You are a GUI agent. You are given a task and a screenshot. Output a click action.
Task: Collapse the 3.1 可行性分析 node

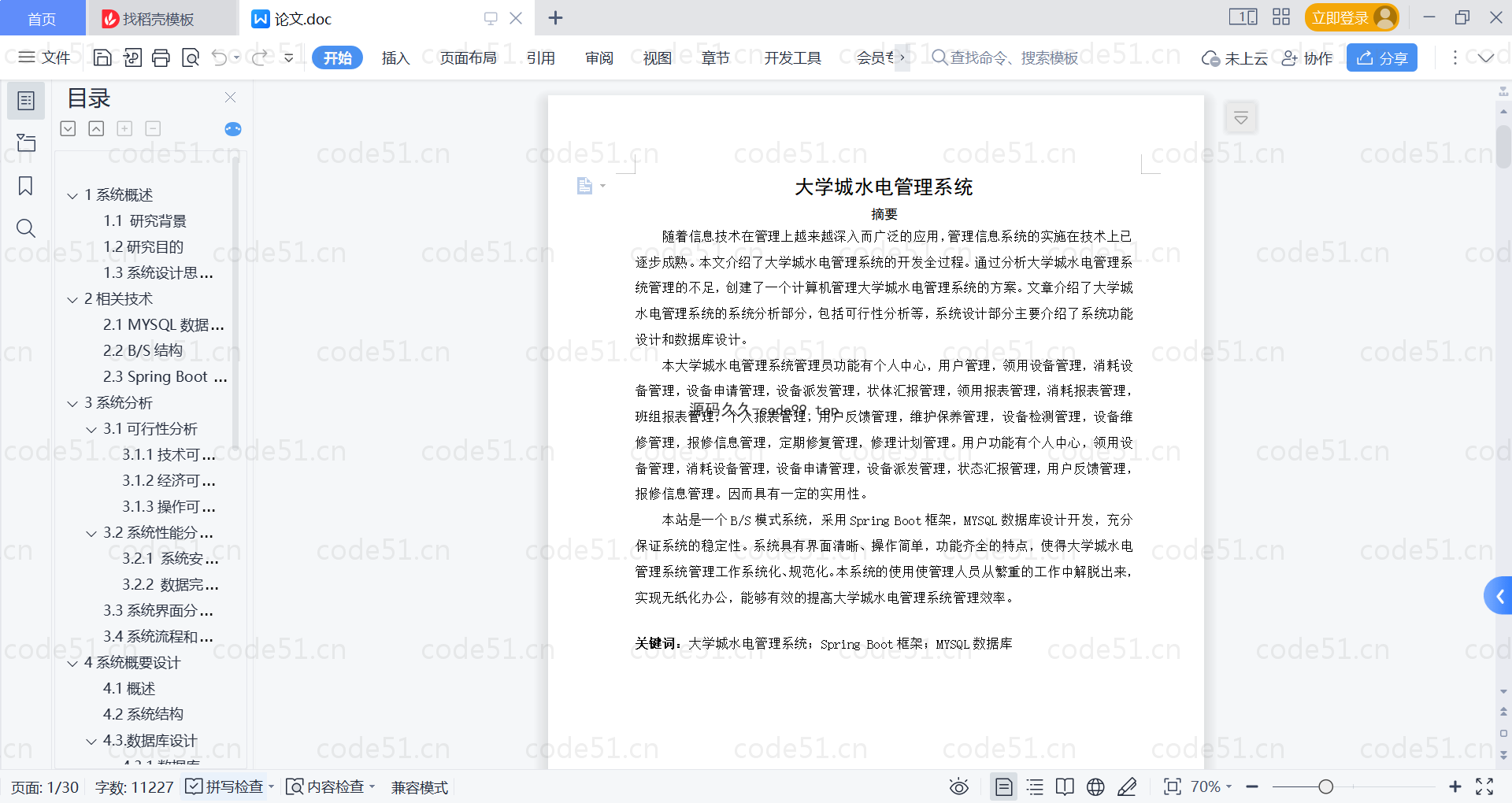click(91, 429)
